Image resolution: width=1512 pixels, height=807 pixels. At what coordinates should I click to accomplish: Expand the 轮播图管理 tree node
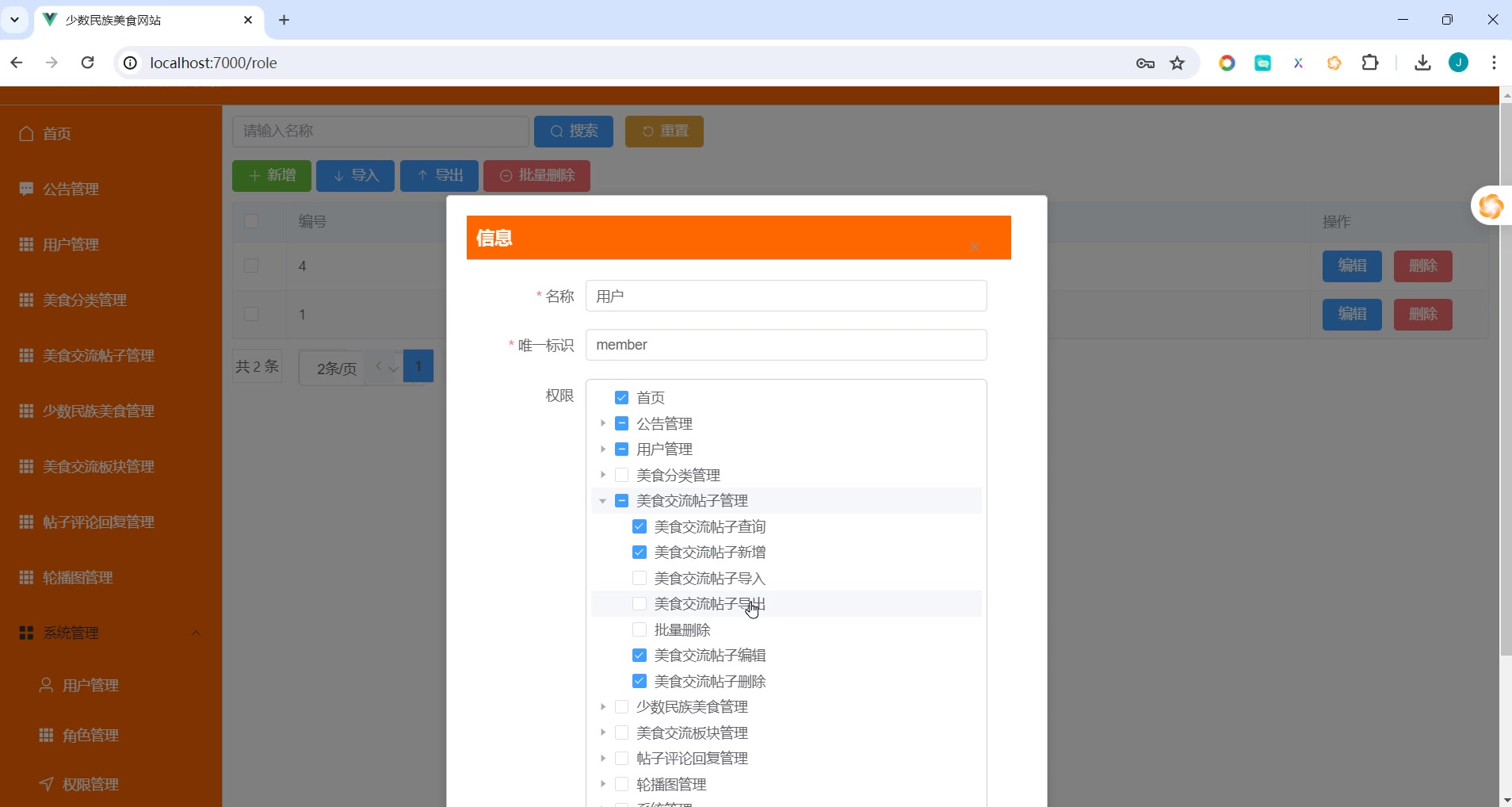point(603,784)
